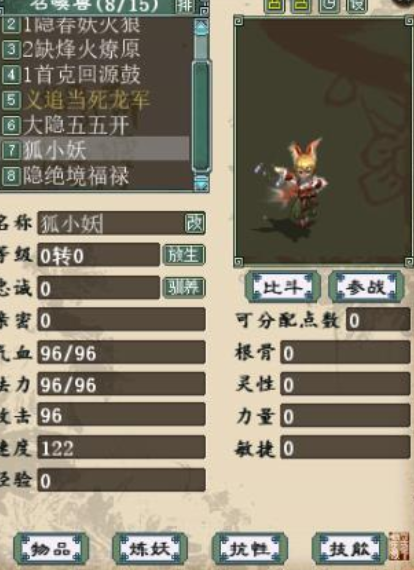This screenshot has width=414, height=570.
Task: Click the 放生 release button
Action: [x=184, y=255]
